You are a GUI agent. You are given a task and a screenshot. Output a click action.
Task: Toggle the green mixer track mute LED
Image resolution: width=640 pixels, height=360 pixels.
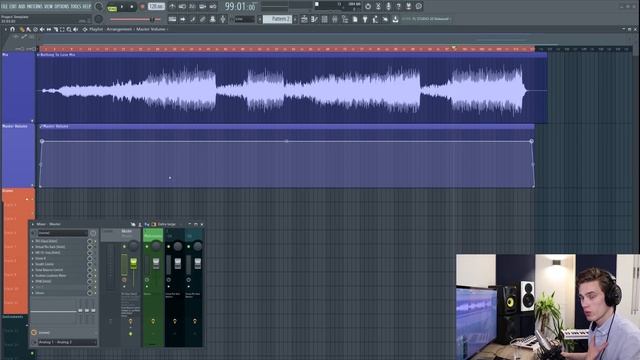tap(147, 247)
